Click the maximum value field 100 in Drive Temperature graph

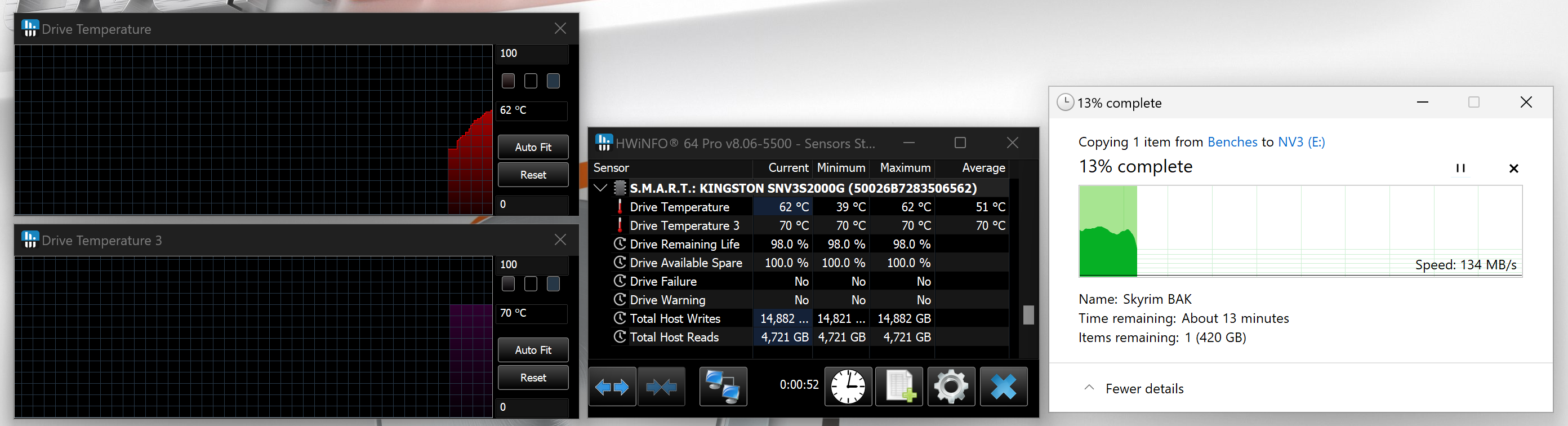tap(533, 54)
